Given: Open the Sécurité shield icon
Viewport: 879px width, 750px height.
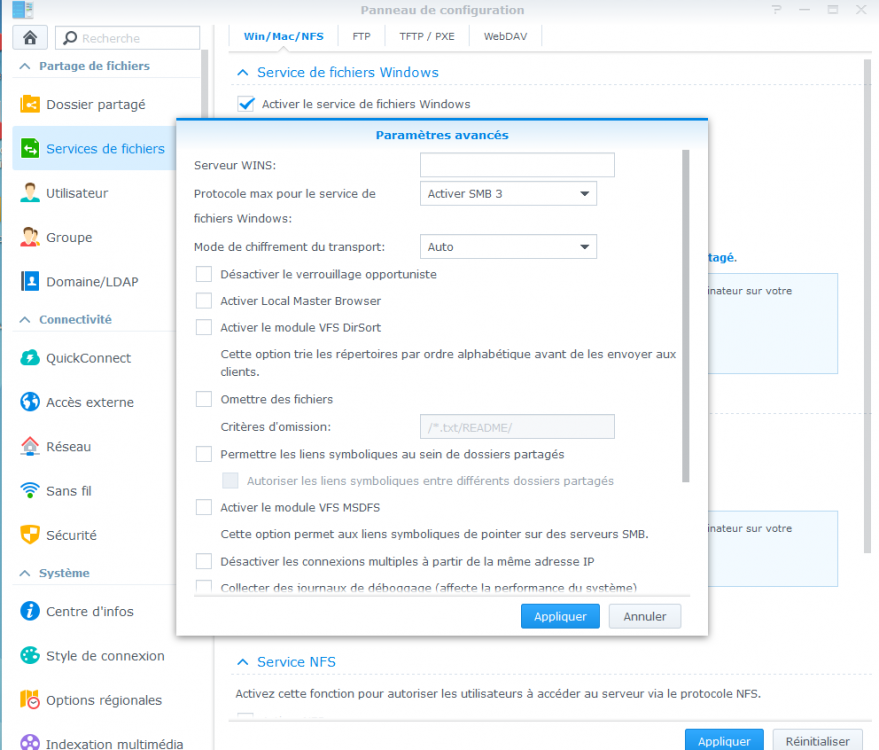Looking at the screenshot, I should (x=30, y=535).
